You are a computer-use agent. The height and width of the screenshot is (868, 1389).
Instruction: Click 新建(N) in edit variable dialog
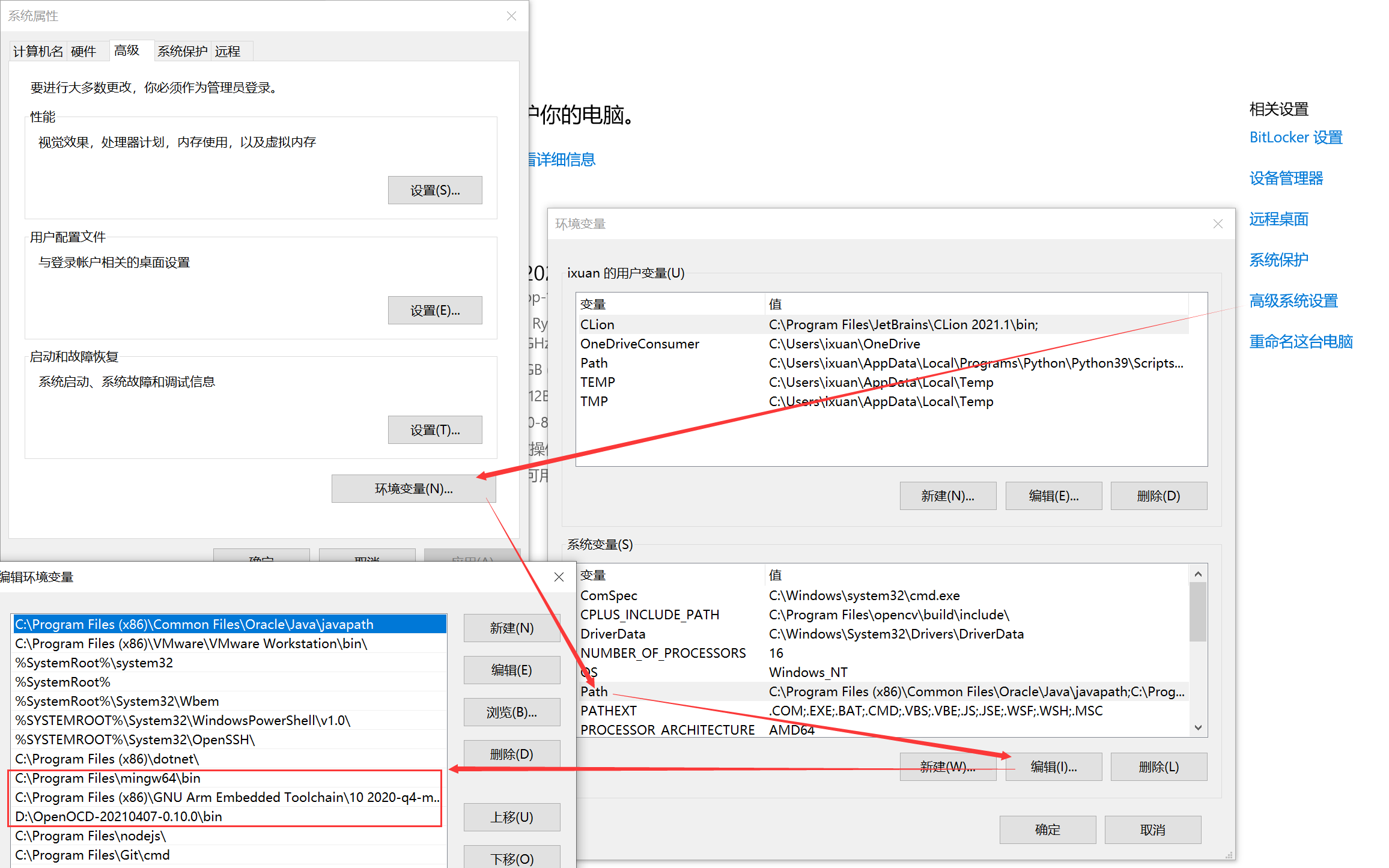click(x=511, y=628)
